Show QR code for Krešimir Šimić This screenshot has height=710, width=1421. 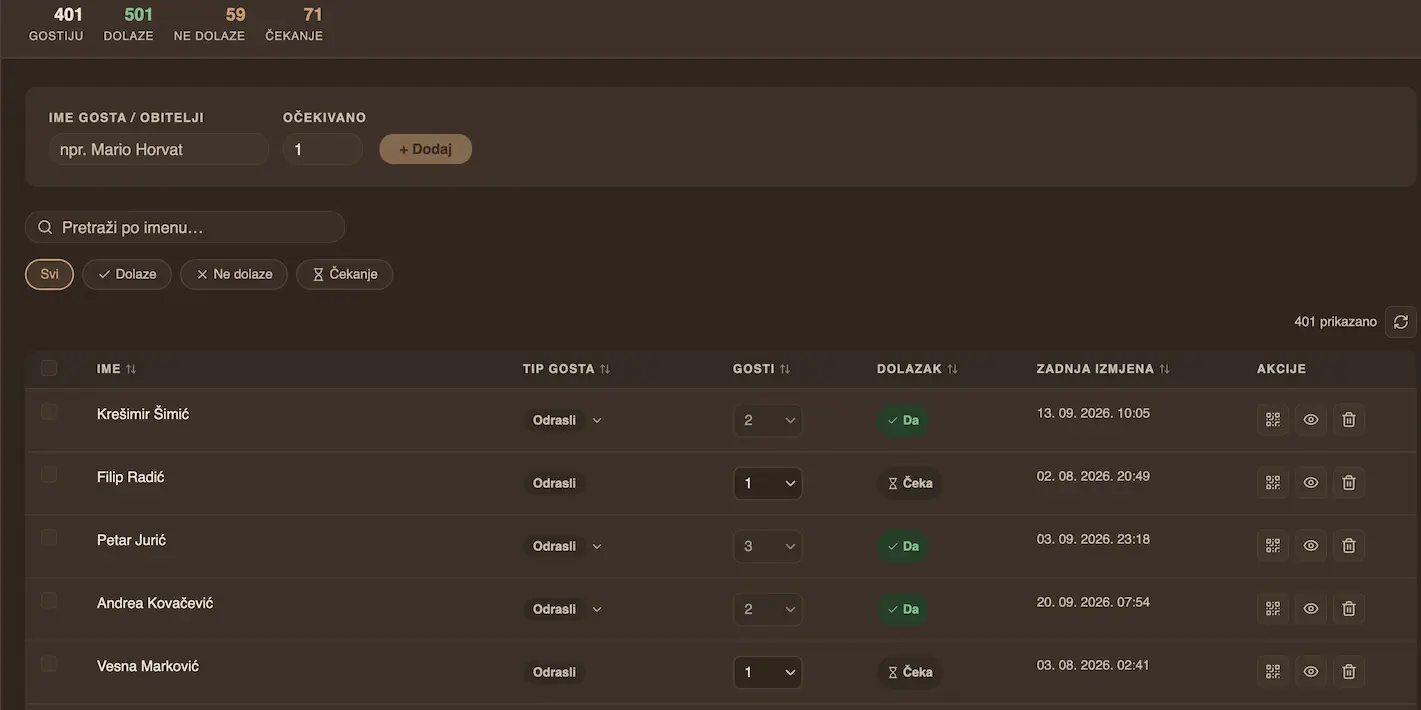point(1273,420)
